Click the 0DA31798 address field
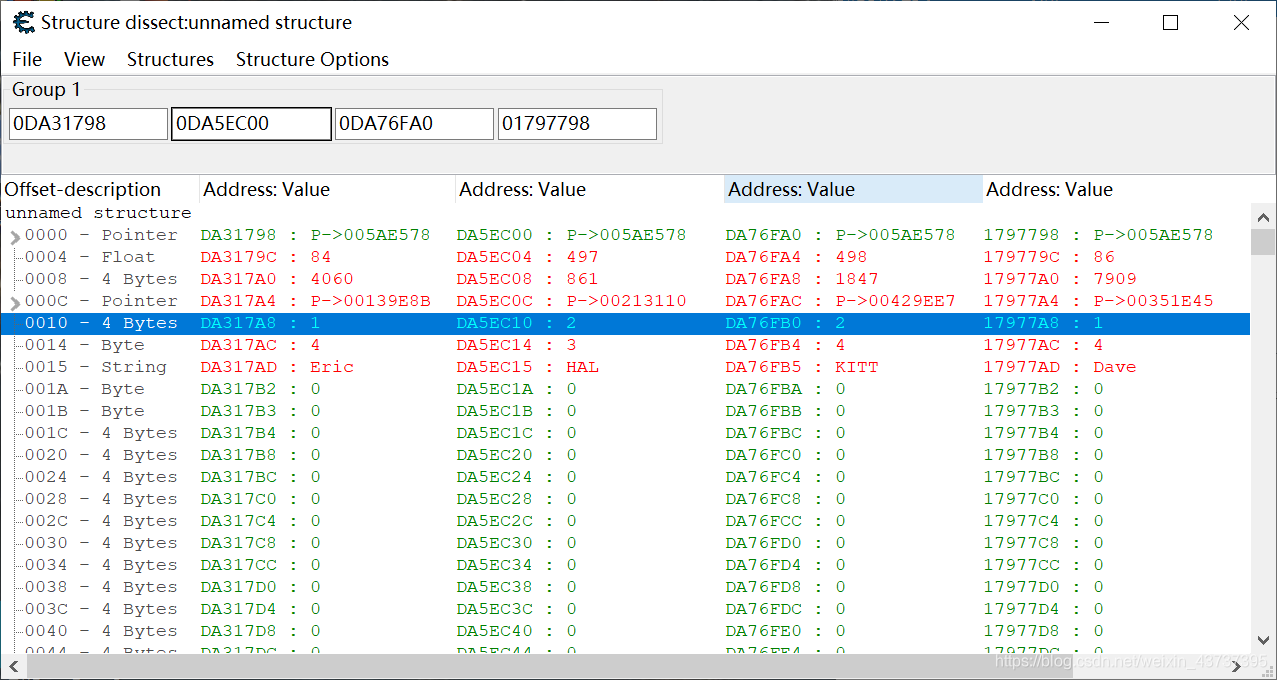Image resolution: width=1277 pixels, height=680 pixels. coord(88,124)
